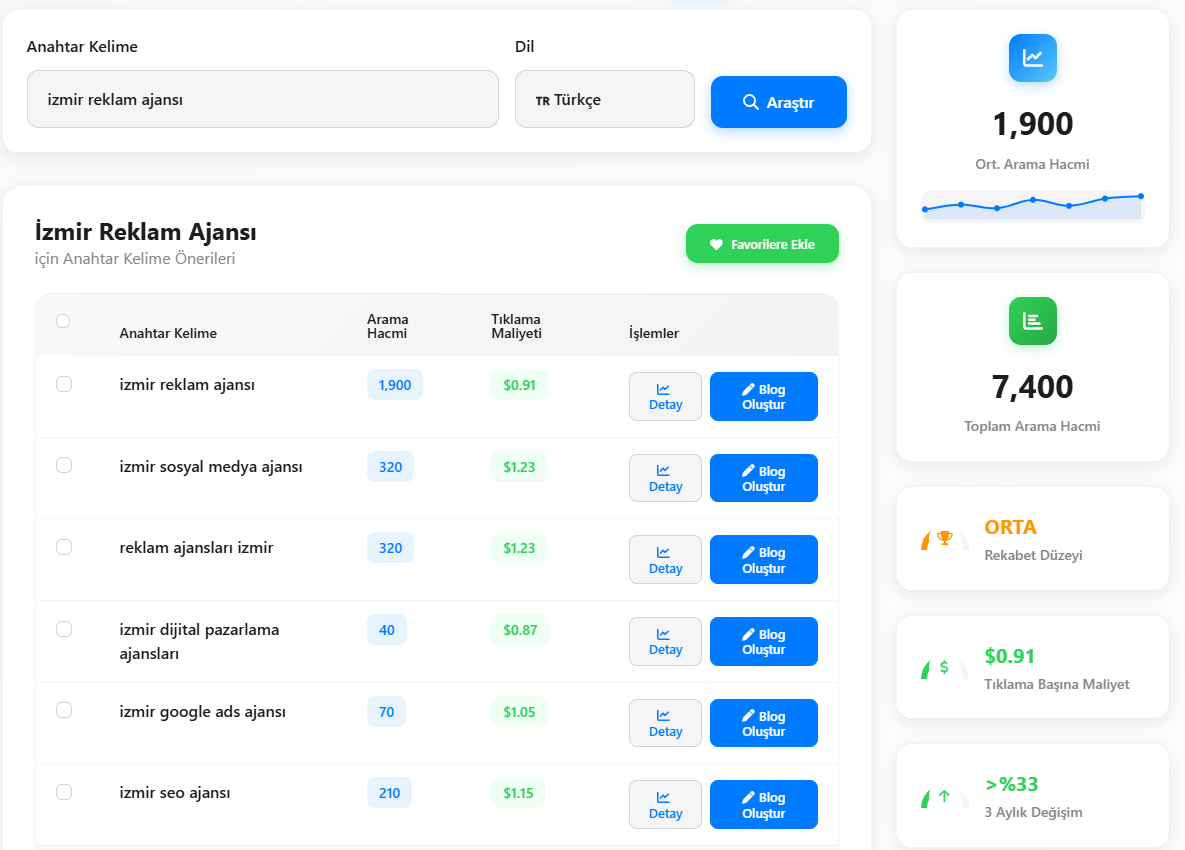Open Detay for izmir sosyal medya ajansı
1185x850 pixels.
[x=665, y=478]
